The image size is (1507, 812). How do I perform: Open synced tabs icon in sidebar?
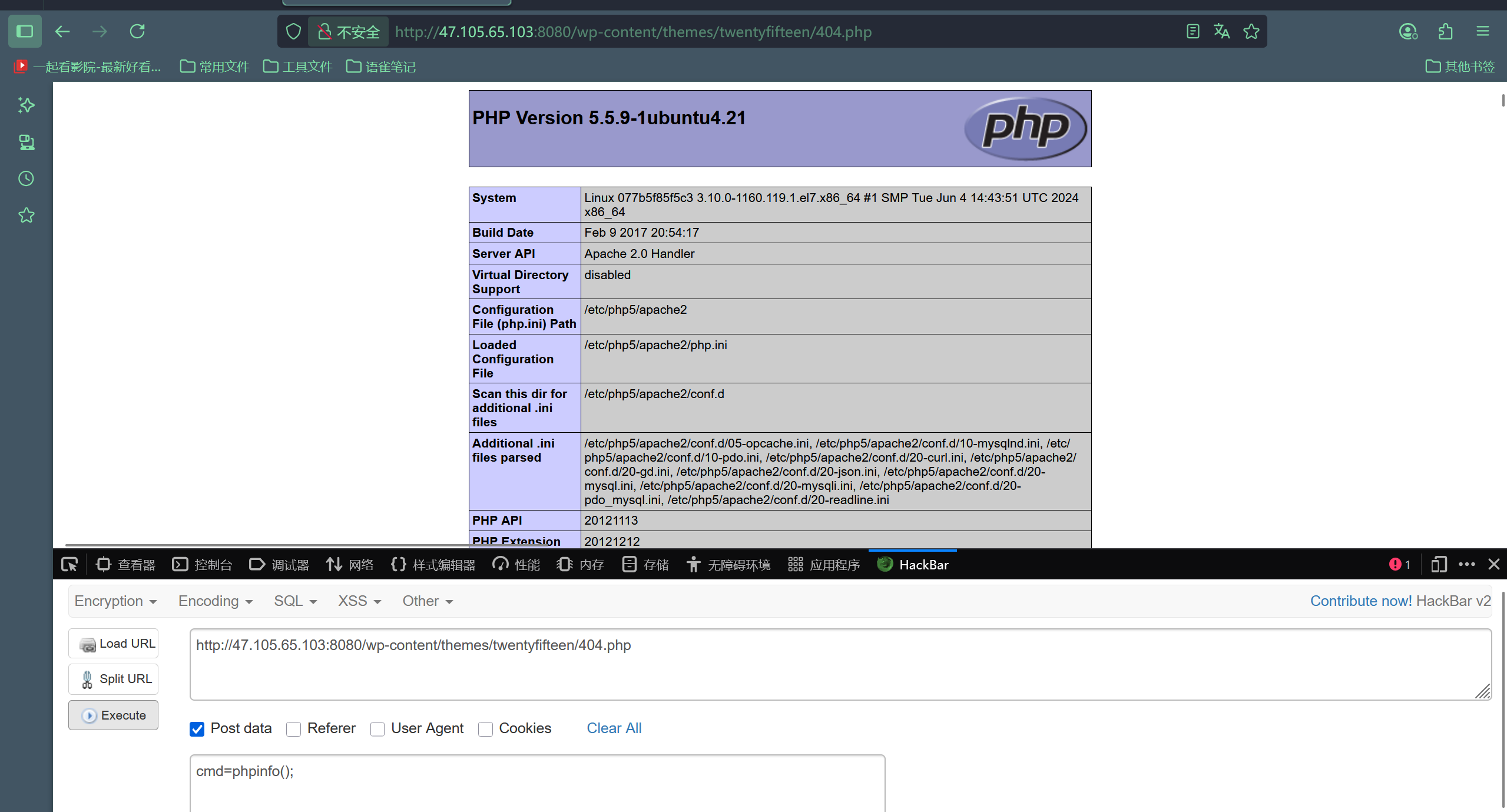(x=26, y=142)
